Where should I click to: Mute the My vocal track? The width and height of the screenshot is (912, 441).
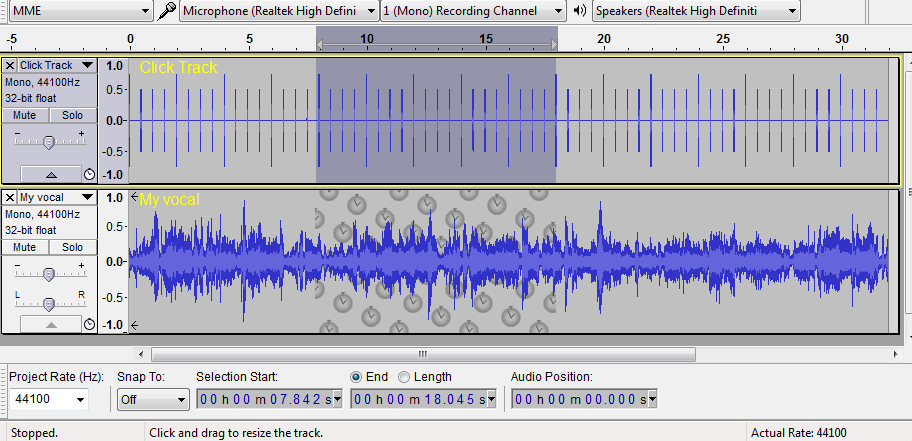pyautogui.click(x=24, y=247)
